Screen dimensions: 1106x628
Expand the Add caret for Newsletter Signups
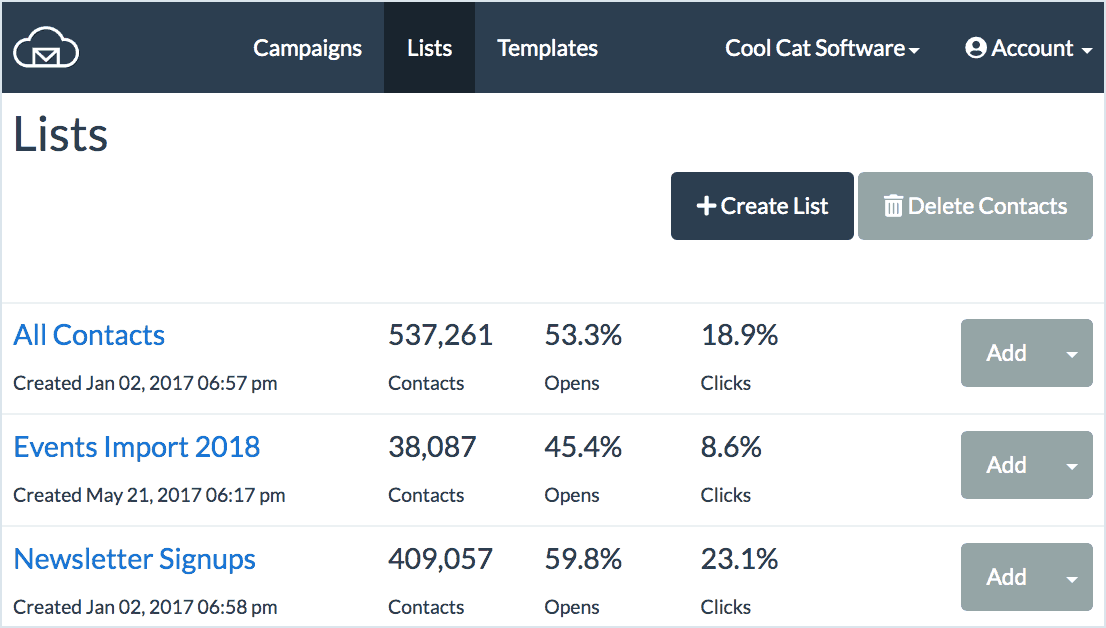pyautogui.click(x=1072, y=578)
